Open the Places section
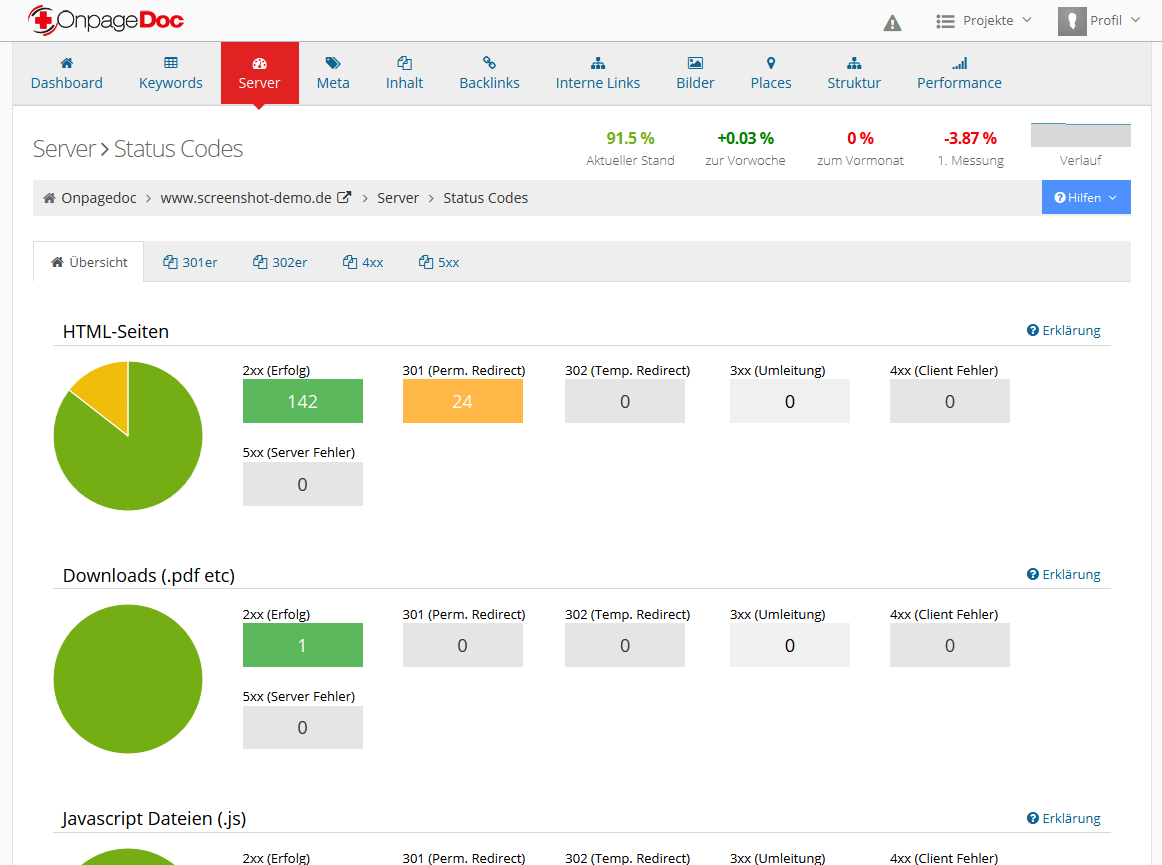The height and width of the screenshot is (865, 1162). (770, 73)
